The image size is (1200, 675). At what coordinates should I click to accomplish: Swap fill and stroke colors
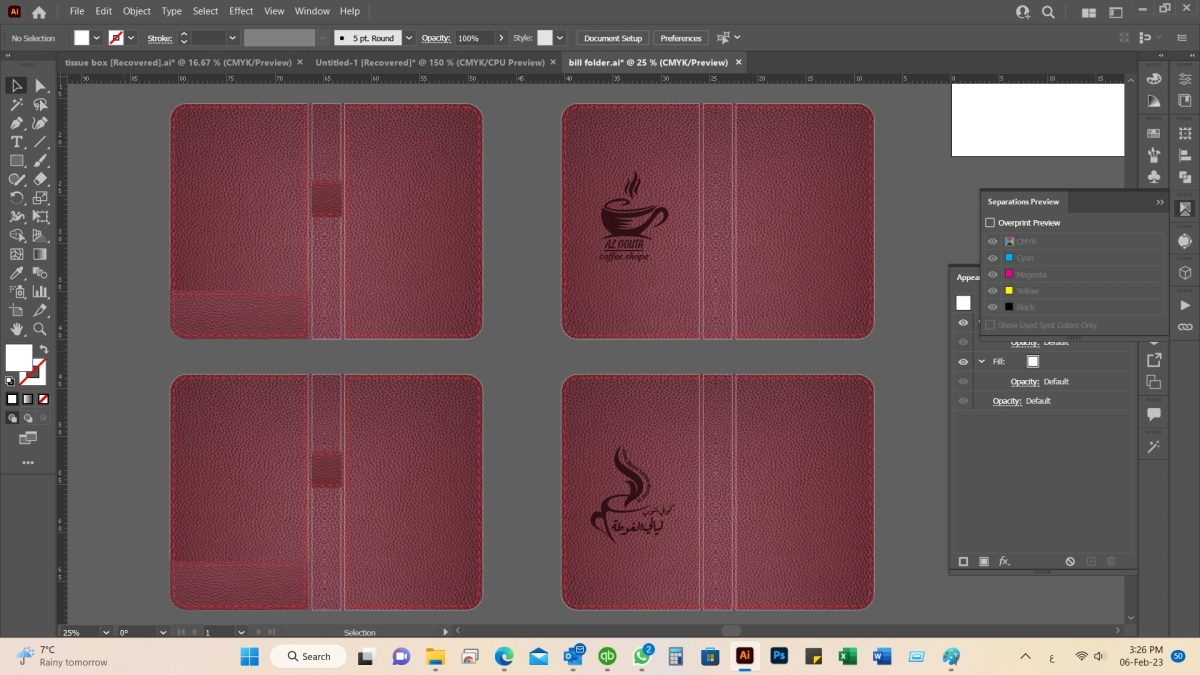click(44, 349)
